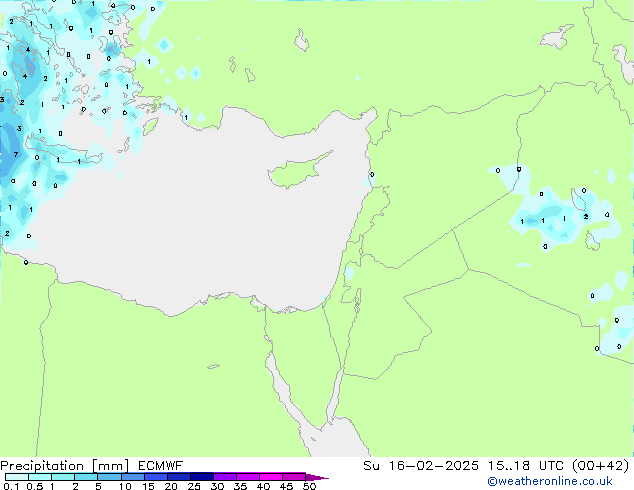Image resolution: width=634 pixels, height=490 pixels.
Task: Click the 45–50 mm legend color box
Action: pos(294,477)
